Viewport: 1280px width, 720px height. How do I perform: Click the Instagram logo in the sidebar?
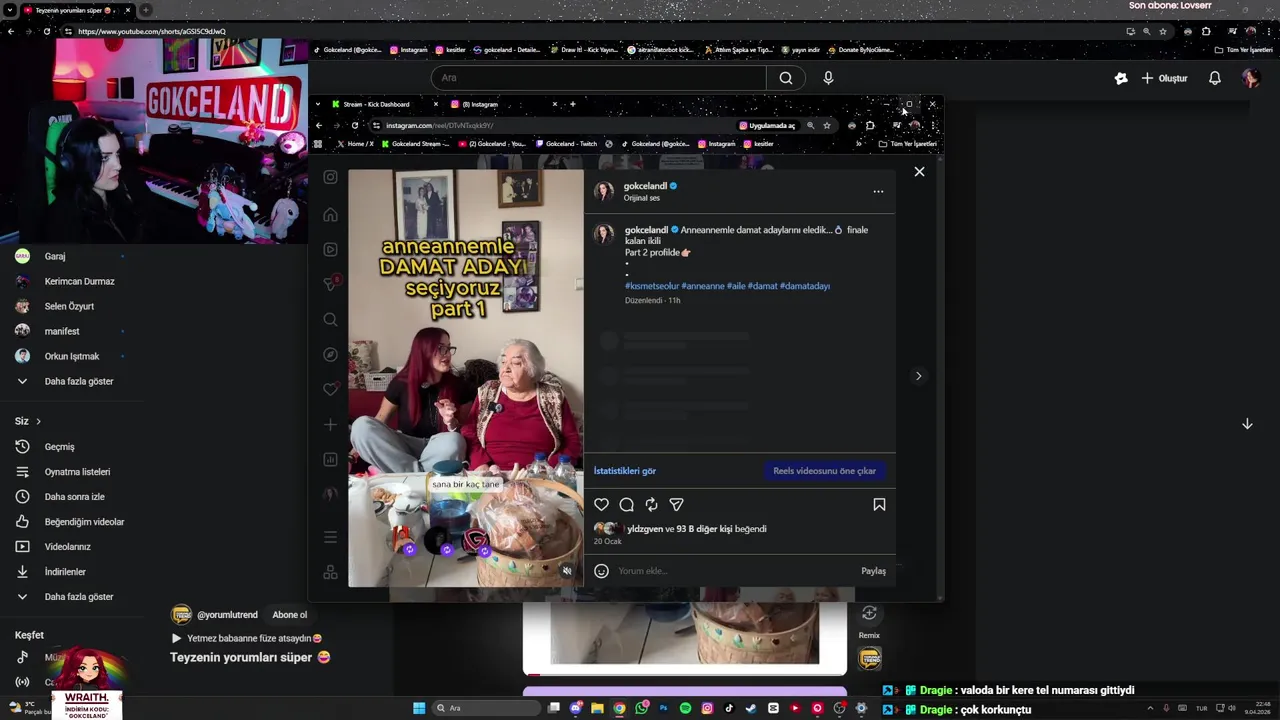pos(330,177)
